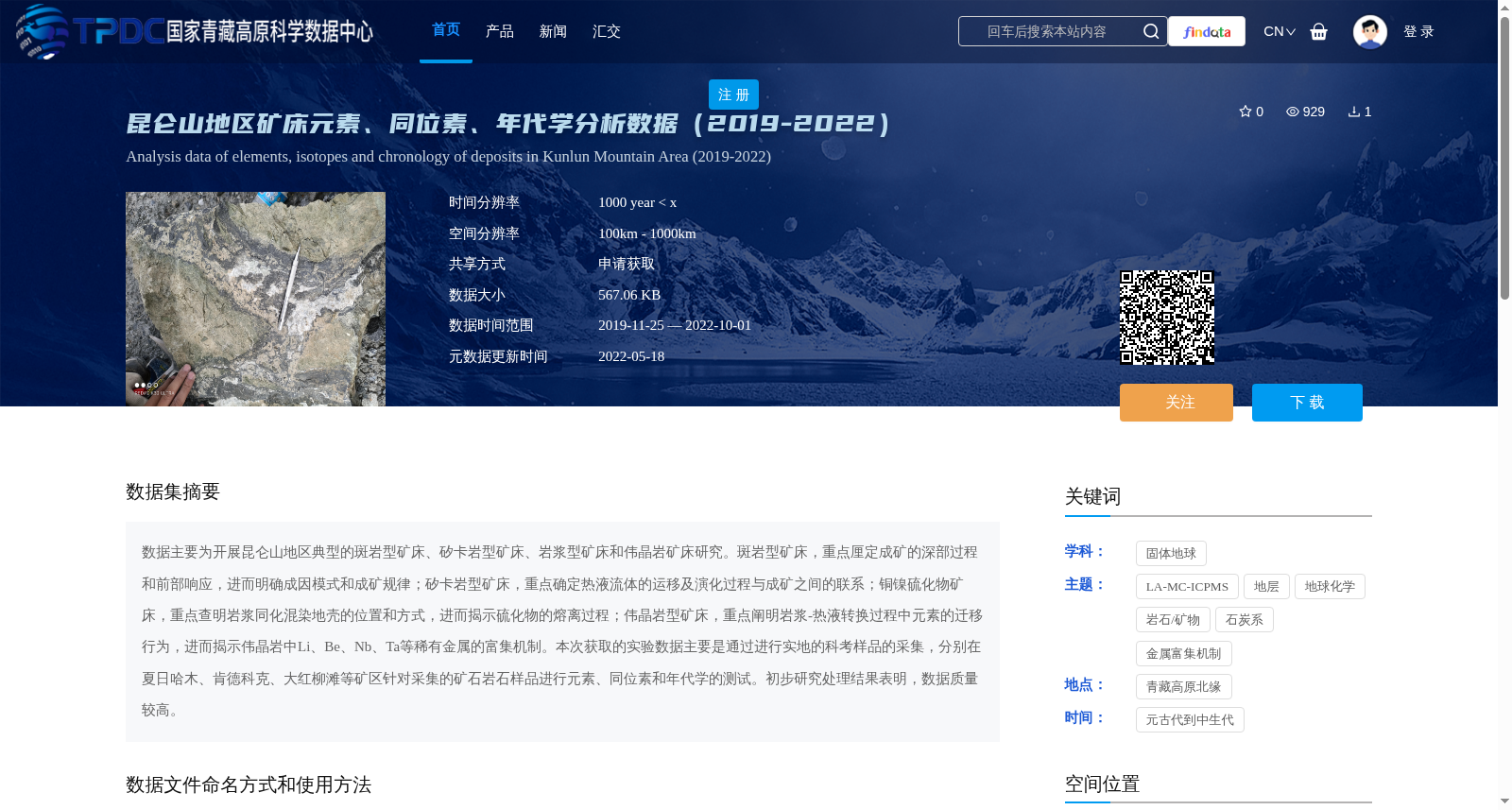Click the 元古代到中生代 time tag
This screenshot has width=1512, height=810.
1190,720
